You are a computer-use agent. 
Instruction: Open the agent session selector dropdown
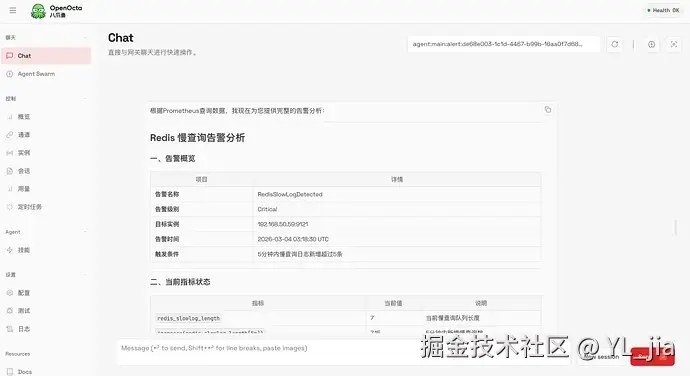[x=504, y=44]
